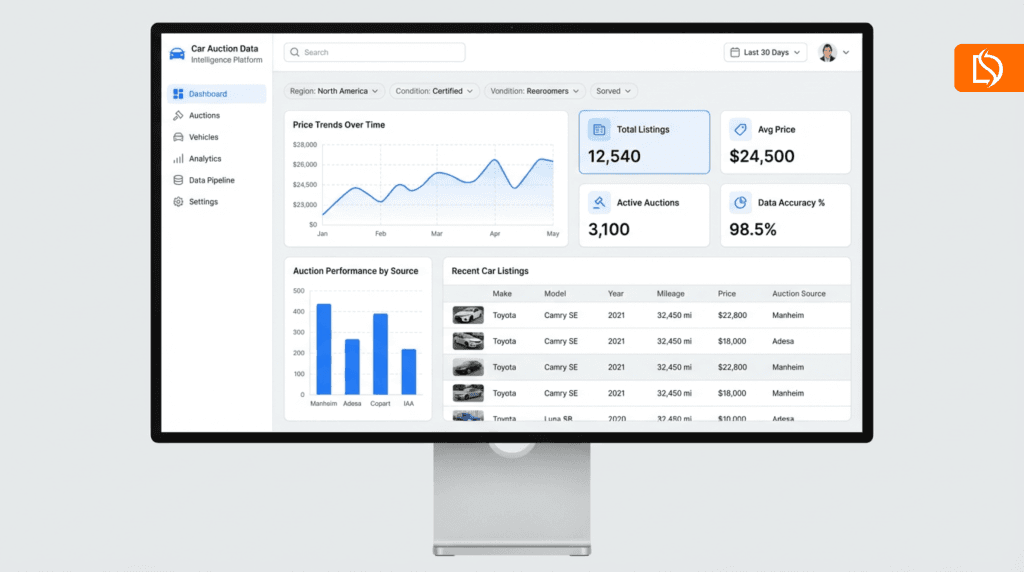The height and width of the screenshot is (572, 1024).
Task: Click the Avg Price tag icon
Action: point(741,129)
